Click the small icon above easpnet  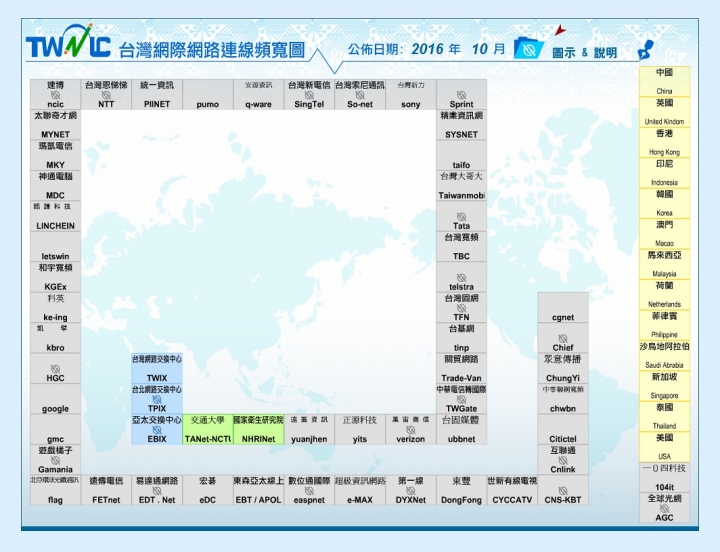[x=309, y=491]
